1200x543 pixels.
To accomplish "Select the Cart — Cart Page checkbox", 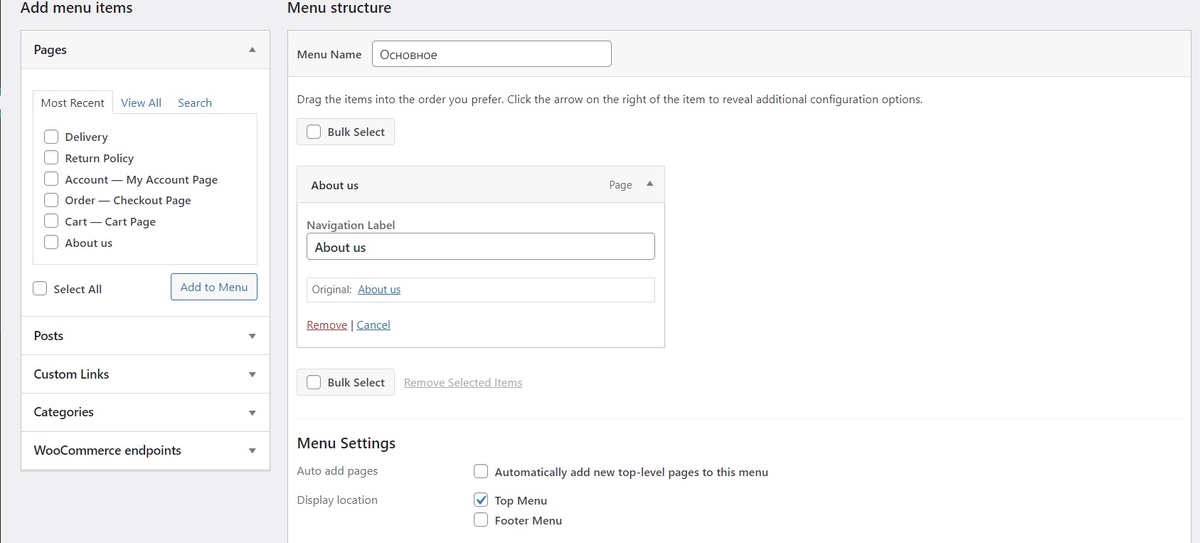I will [51, 221].
